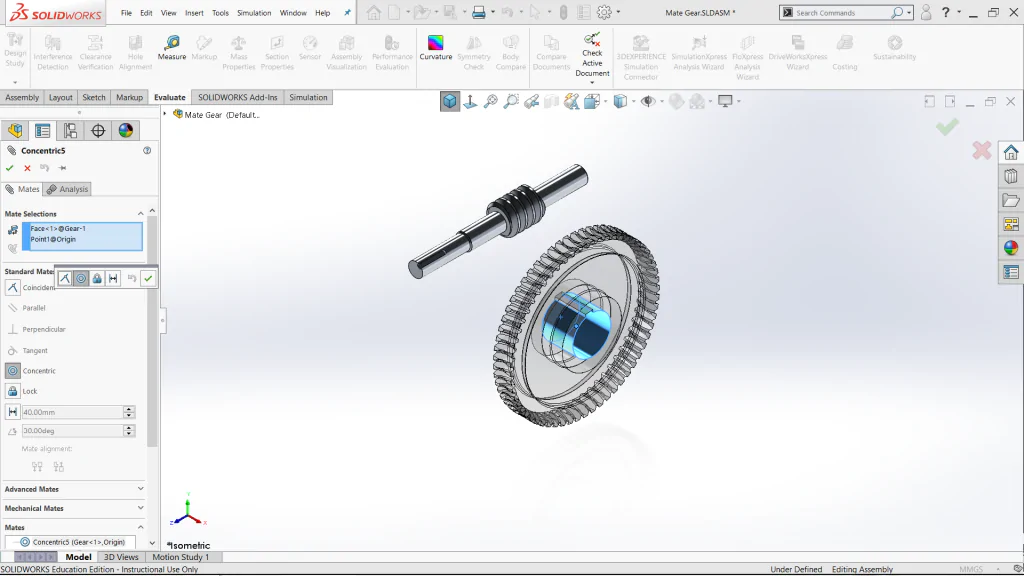The image size is (1024, 576).
Task: Toggle the Tangent mate type
Action: pyautogui.click(x=12, y=351)
